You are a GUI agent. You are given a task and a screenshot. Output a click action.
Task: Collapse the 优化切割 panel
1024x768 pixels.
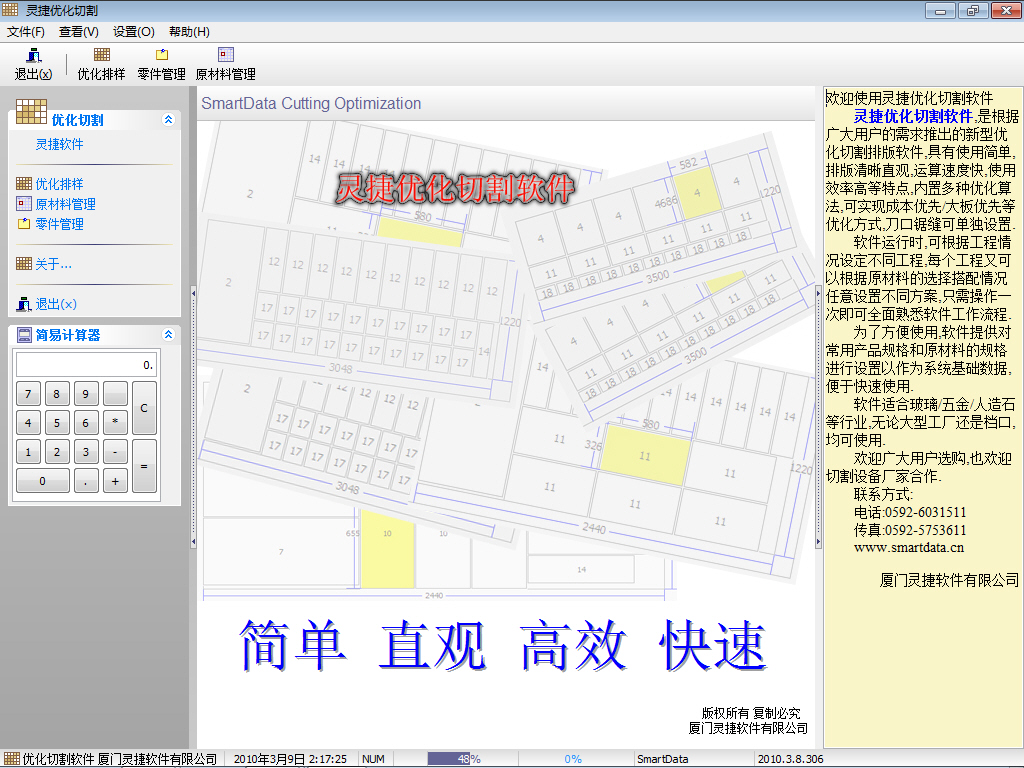tap(168, 120)
